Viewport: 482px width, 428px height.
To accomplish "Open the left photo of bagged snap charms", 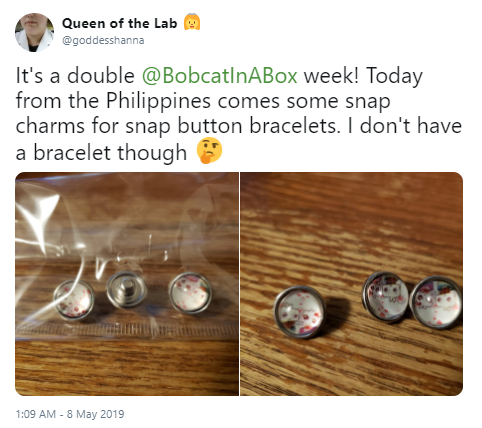I will (127, 284).
